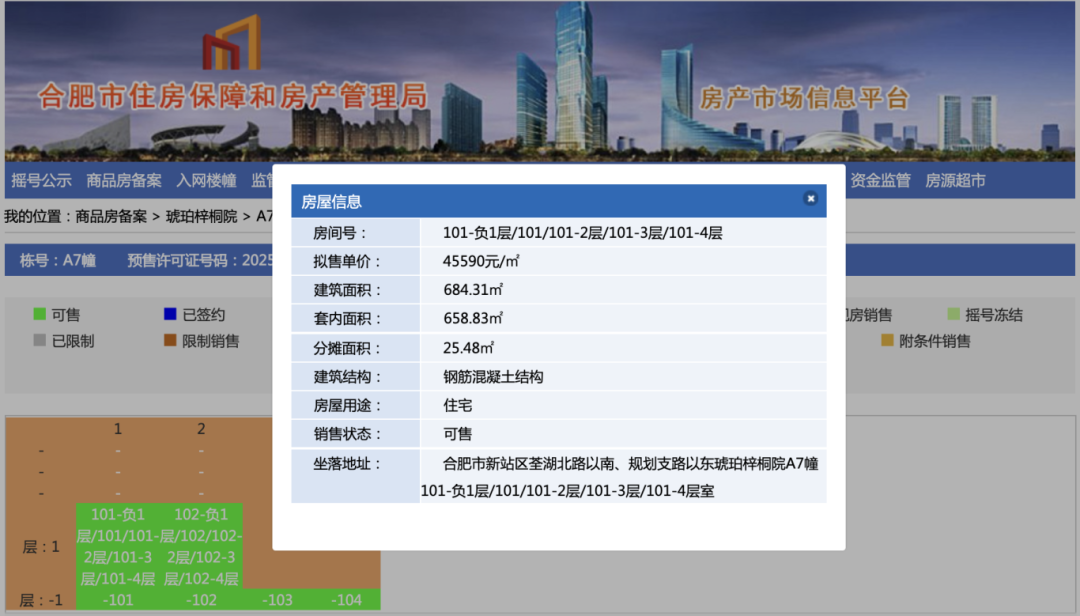This screenshot has height=616, width=1080.
Task: Click the light green 摇号冻结 legend square
Action: tap(953, 315)
